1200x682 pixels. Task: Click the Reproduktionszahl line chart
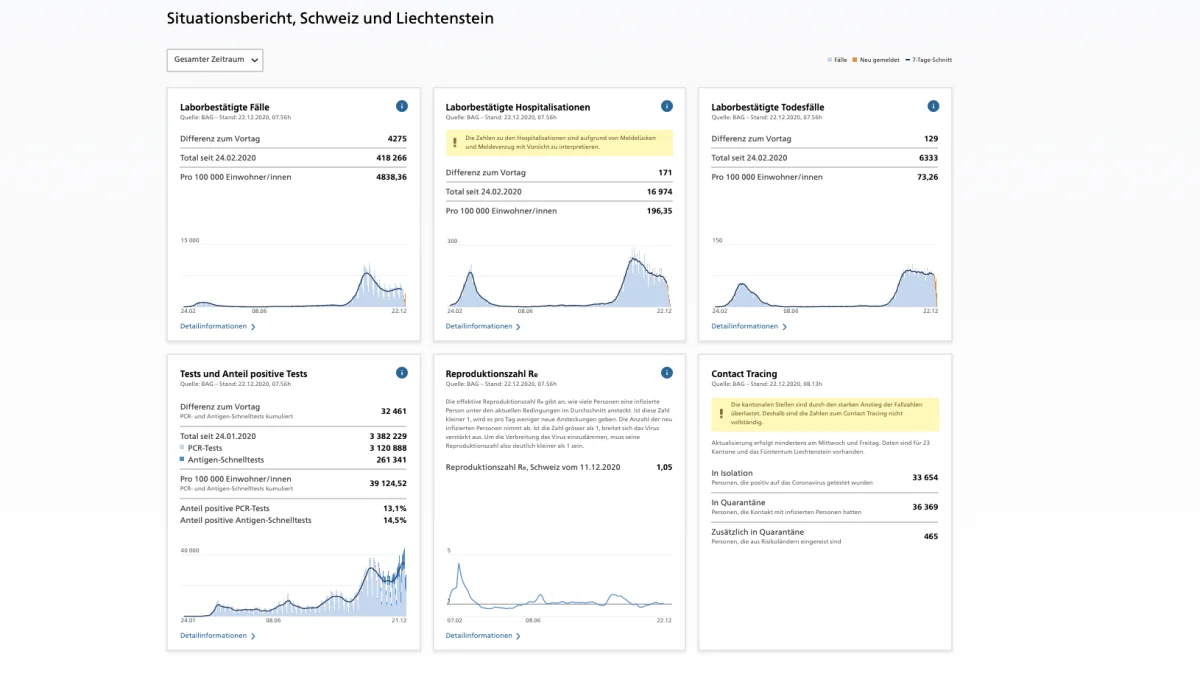(x=559, y=585)
